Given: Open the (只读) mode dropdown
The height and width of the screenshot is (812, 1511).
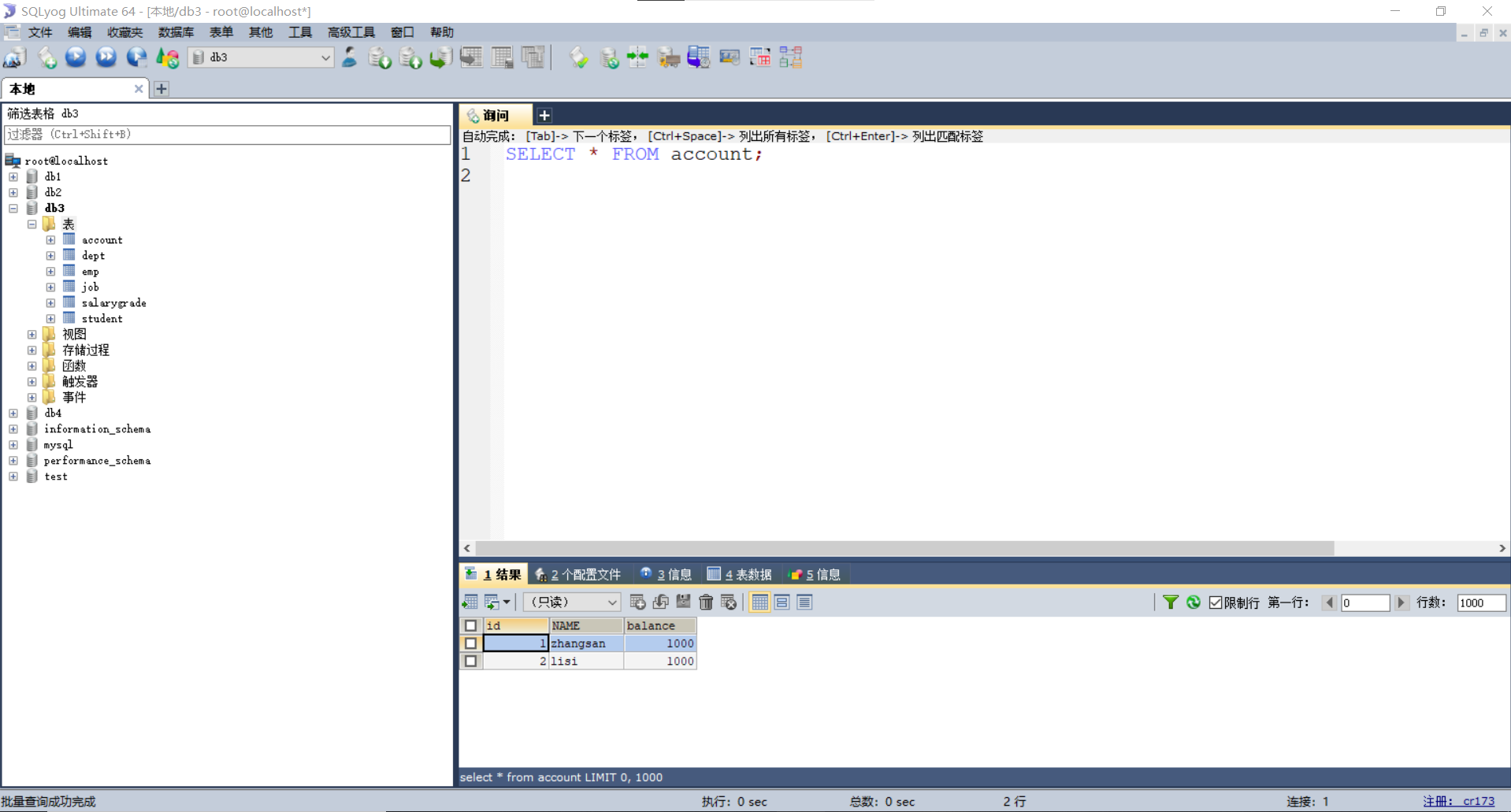Looking at the screenshot, I should coord(572,603).
